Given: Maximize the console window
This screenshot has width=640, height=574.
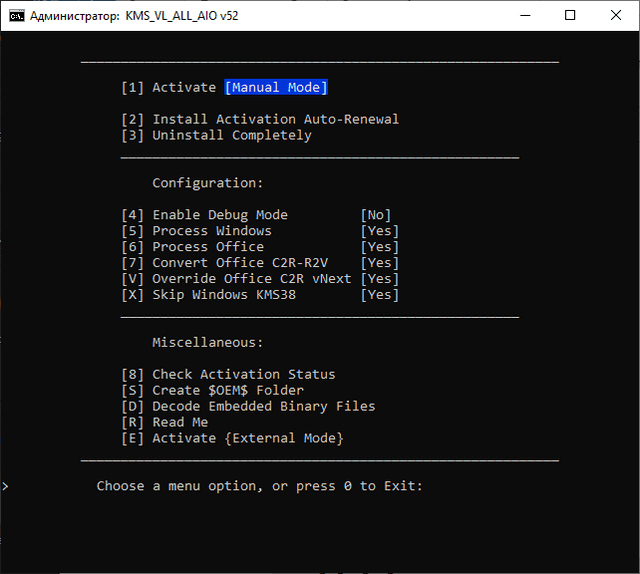Looking at the screenshot, I should click(570, 16).
